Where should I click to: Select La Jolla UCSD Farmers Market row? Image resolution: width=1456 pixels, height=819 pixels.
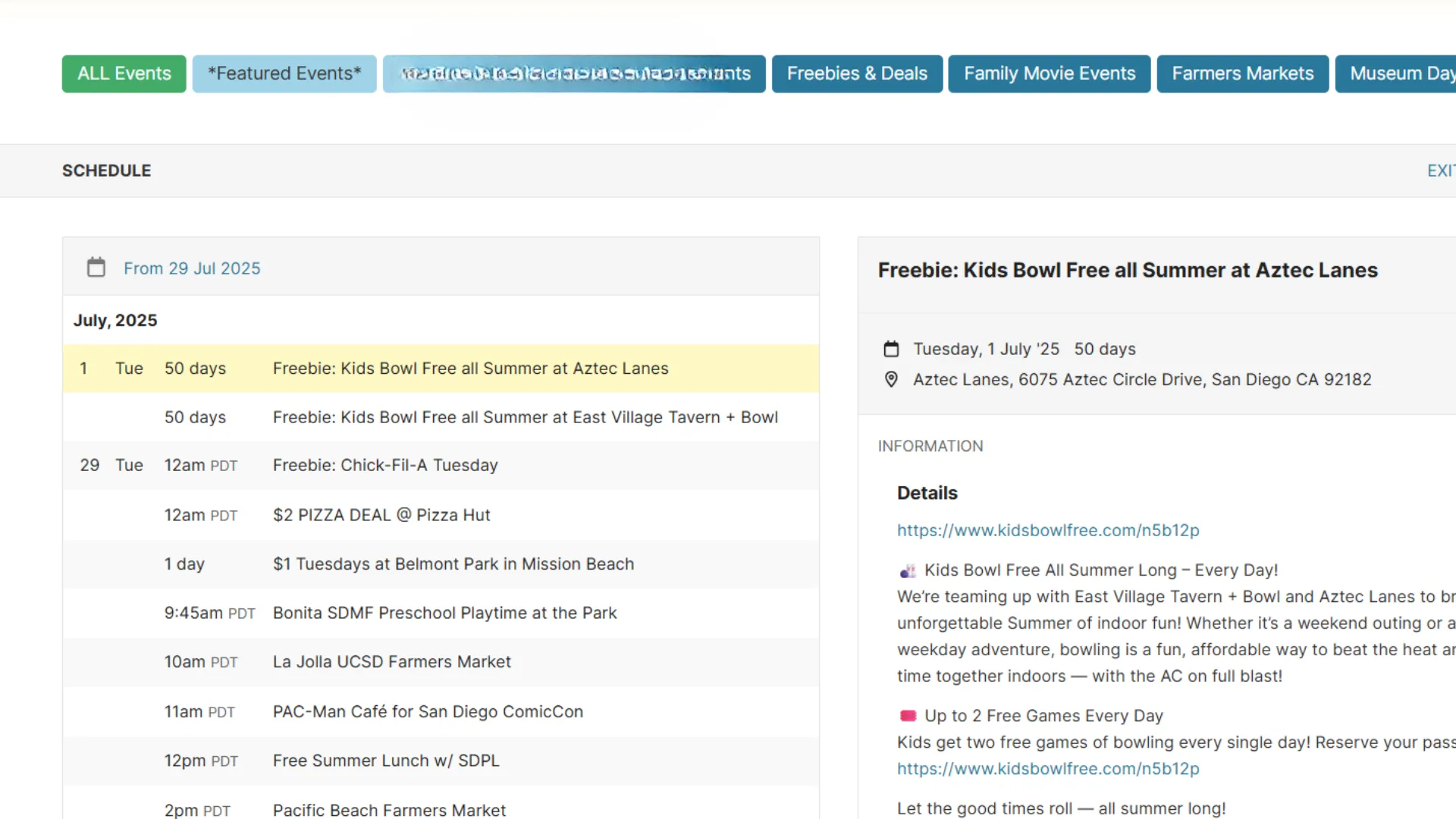point(441,662)
